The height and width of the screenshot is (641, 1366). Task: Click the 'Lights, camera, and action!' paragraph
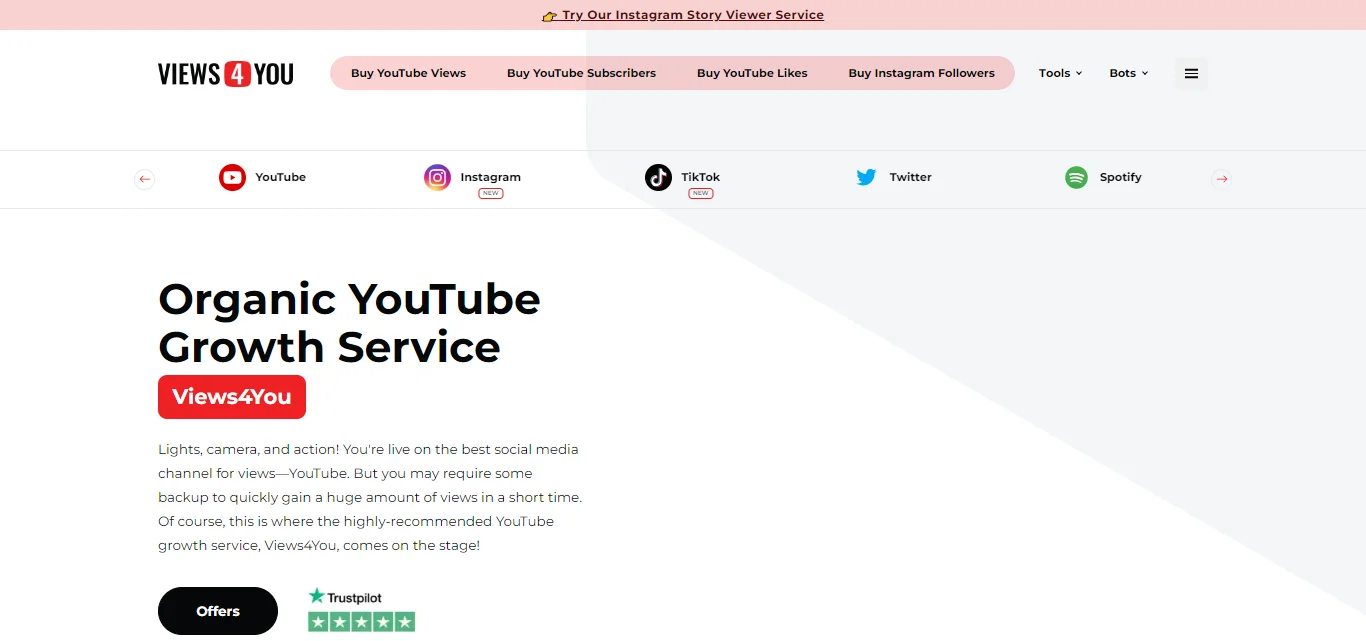[370, 497]
